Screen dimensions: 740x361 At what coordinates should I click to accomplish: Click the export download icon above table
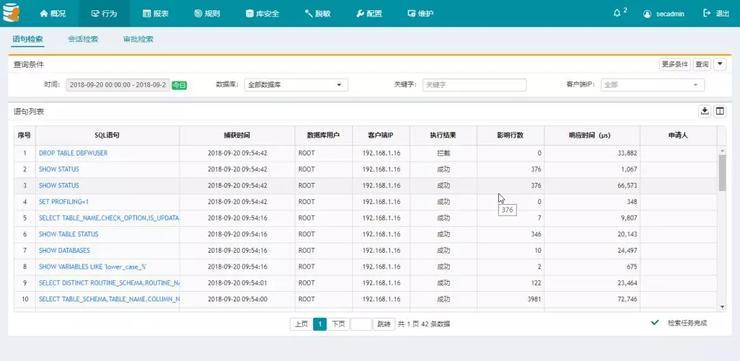[705, 111]
